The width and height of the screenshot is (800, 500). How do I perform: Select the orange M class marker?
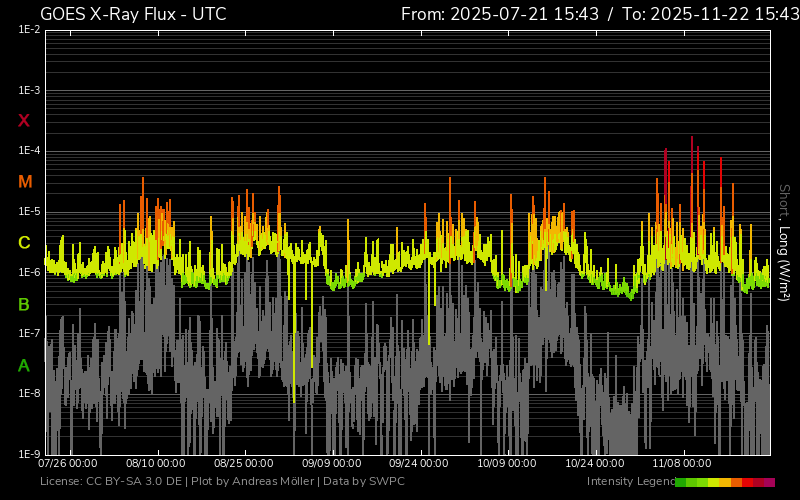pos(25,182)
